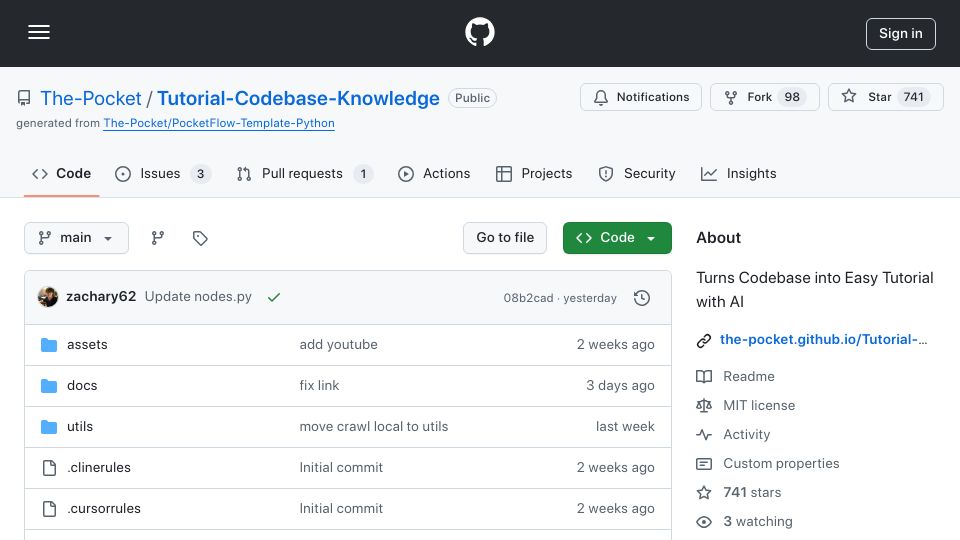Switch to the Code tab
This screenshot has height=540, width=960.
[61, 174]
